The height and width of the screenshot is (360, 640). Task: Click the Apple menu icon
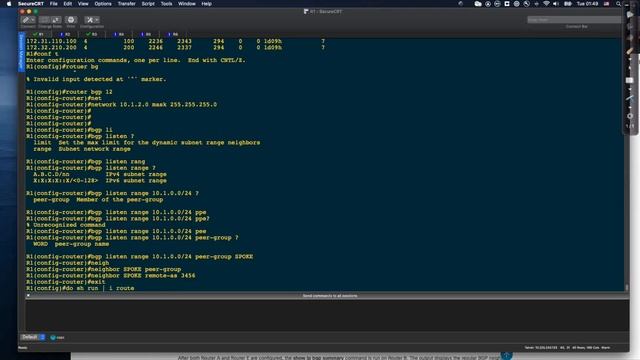(x=9, y=4)
